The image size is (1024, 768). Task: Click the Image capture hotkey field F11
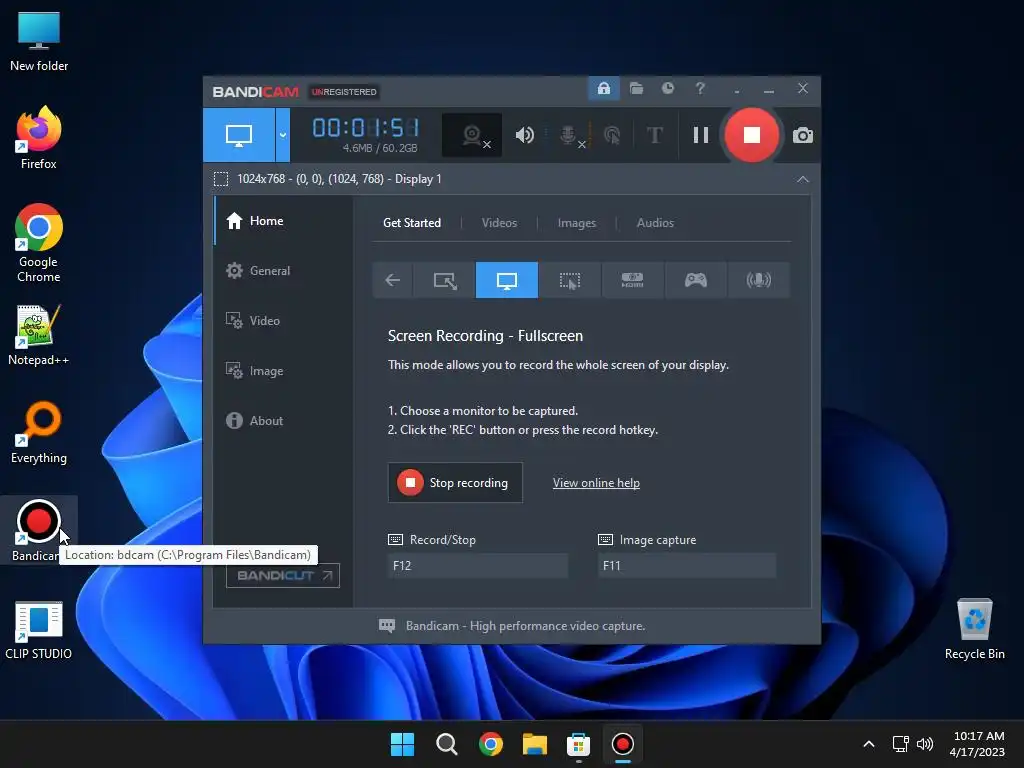point(687,566)
